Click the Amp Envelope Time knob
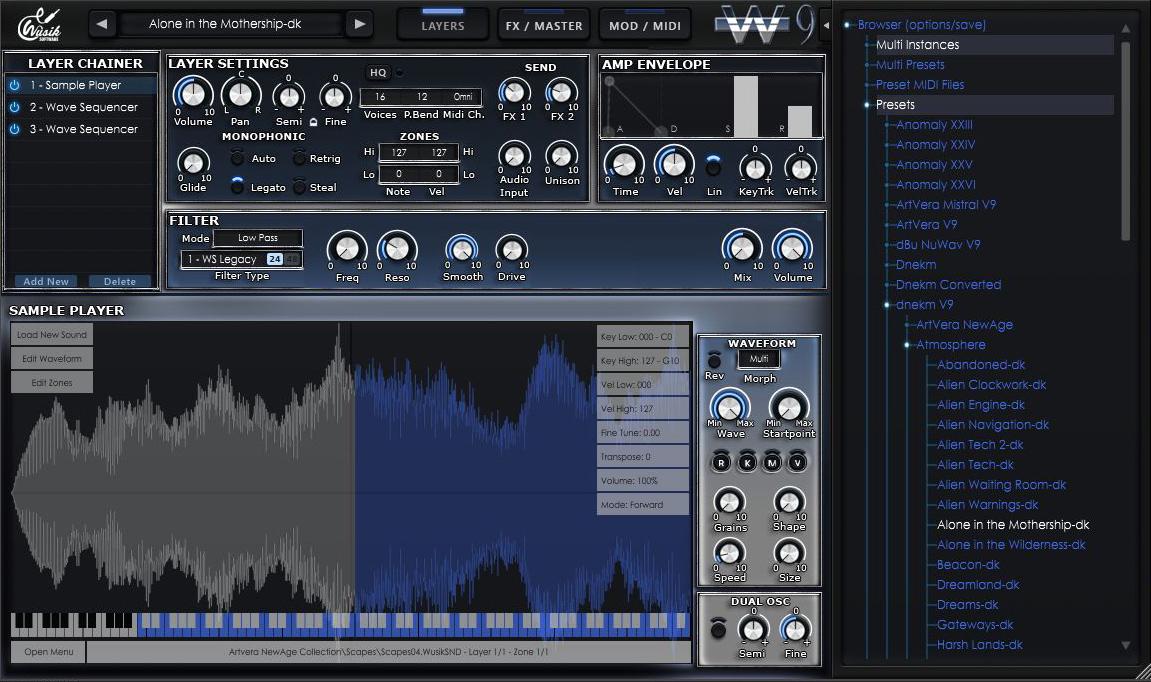1151x682 pixels. [x=624, y=164]
